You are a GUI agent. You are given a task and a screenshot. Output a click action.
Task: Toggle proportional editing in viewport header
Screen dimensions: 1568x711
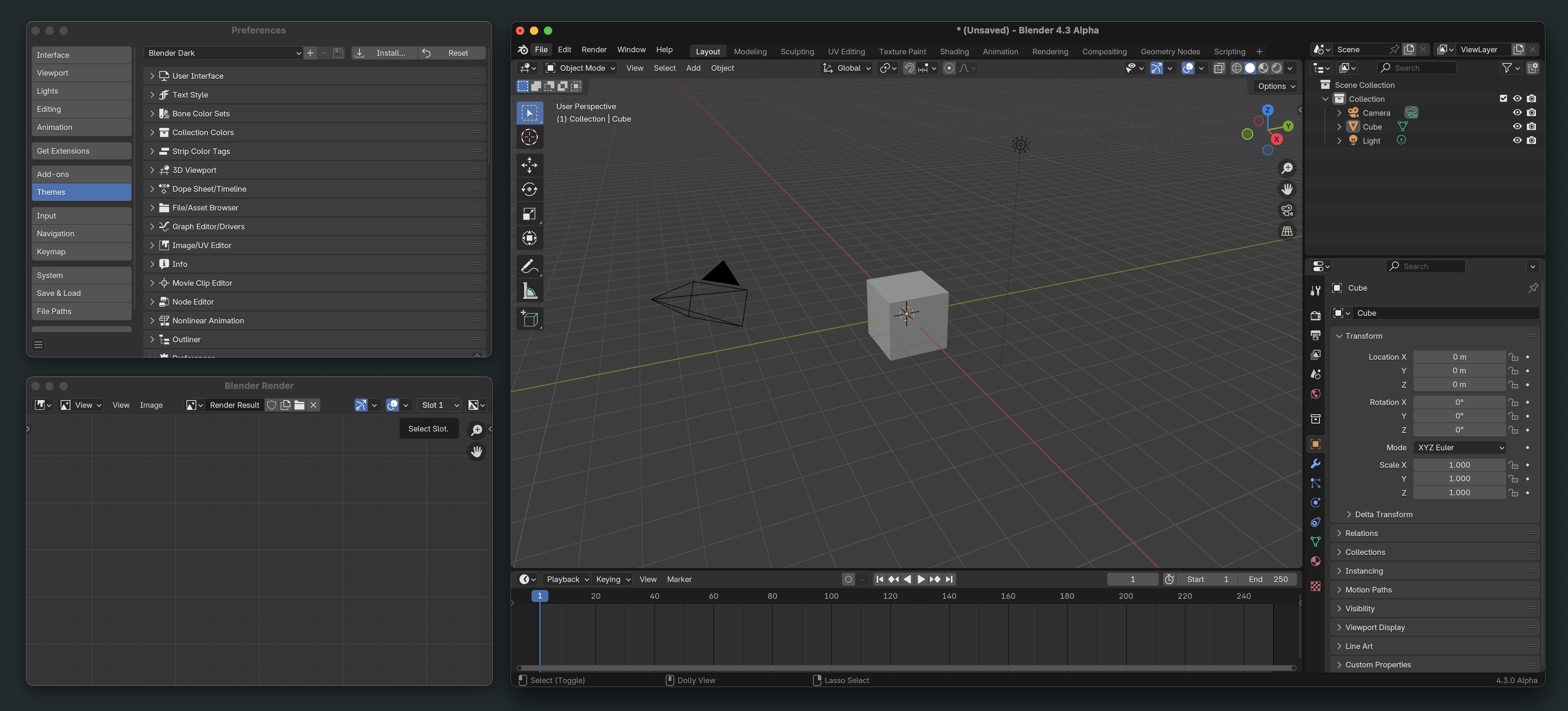[x=948, y=68]
